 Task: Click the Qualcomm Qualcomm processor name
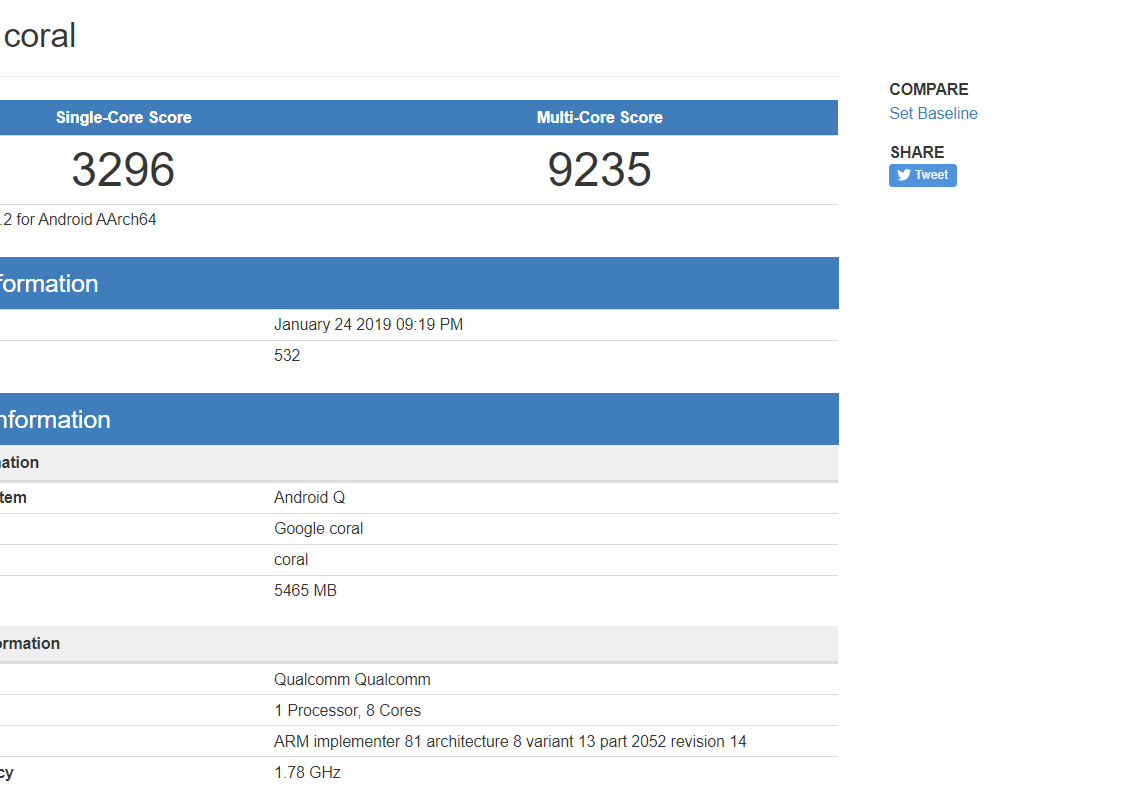click(x=352, y=680)
